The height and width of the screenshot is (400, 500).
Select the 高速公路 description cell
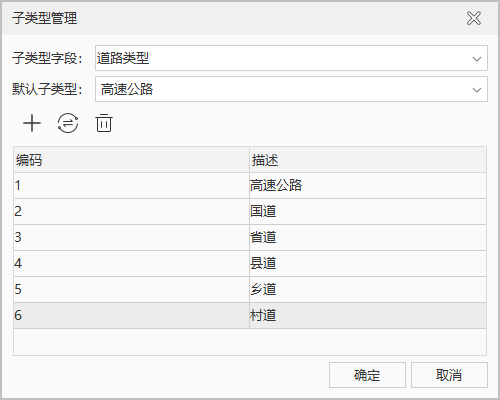pos(368,185)
